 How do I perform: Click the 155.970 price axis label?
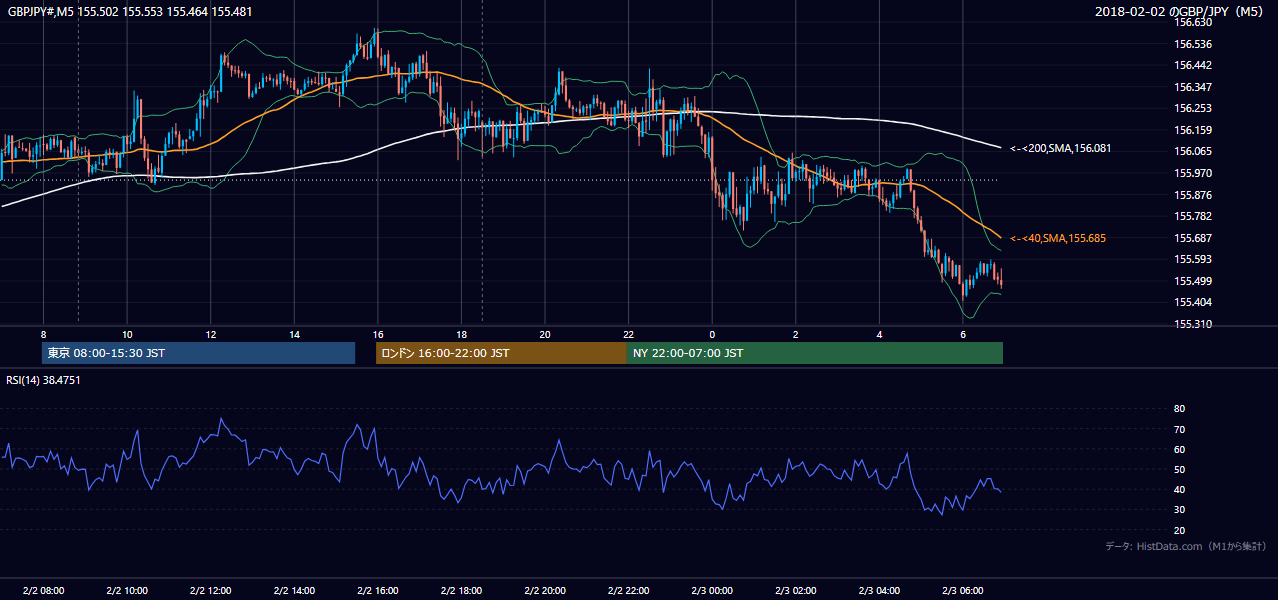[x=1192, y=173]
